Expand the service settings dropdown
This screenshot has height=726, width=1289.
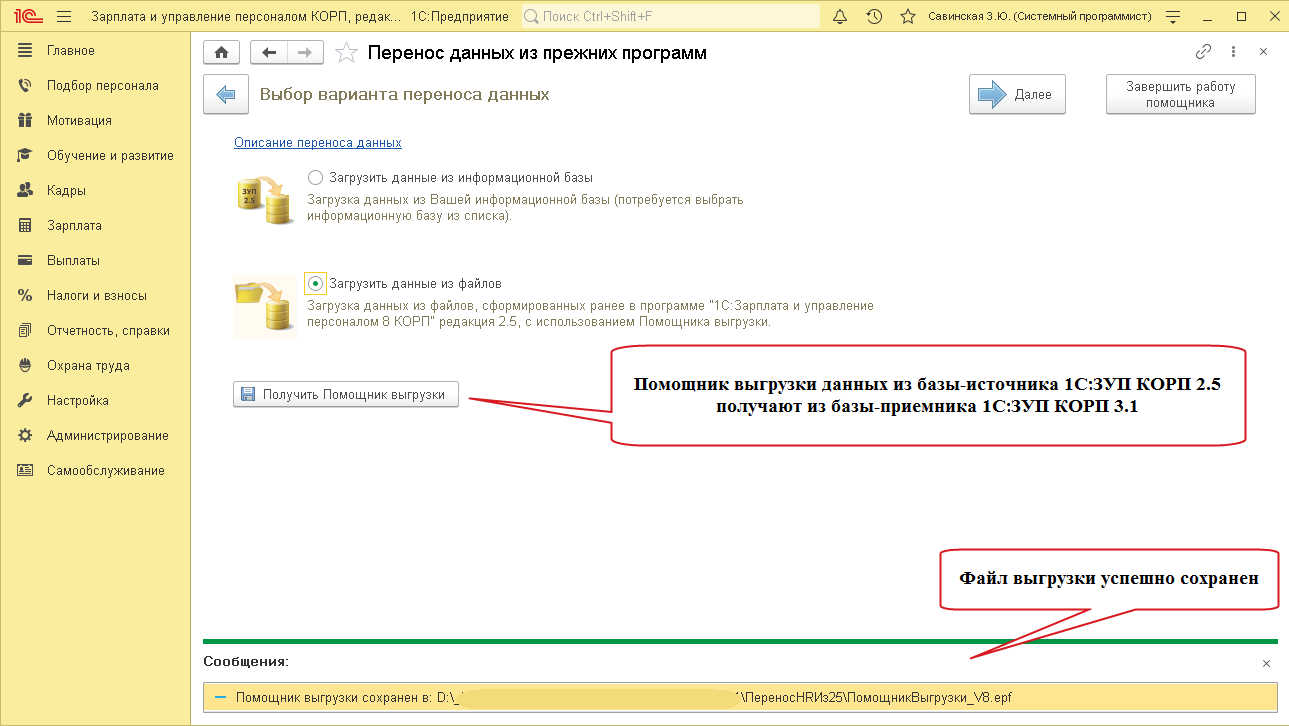[x=1173, y=16]
